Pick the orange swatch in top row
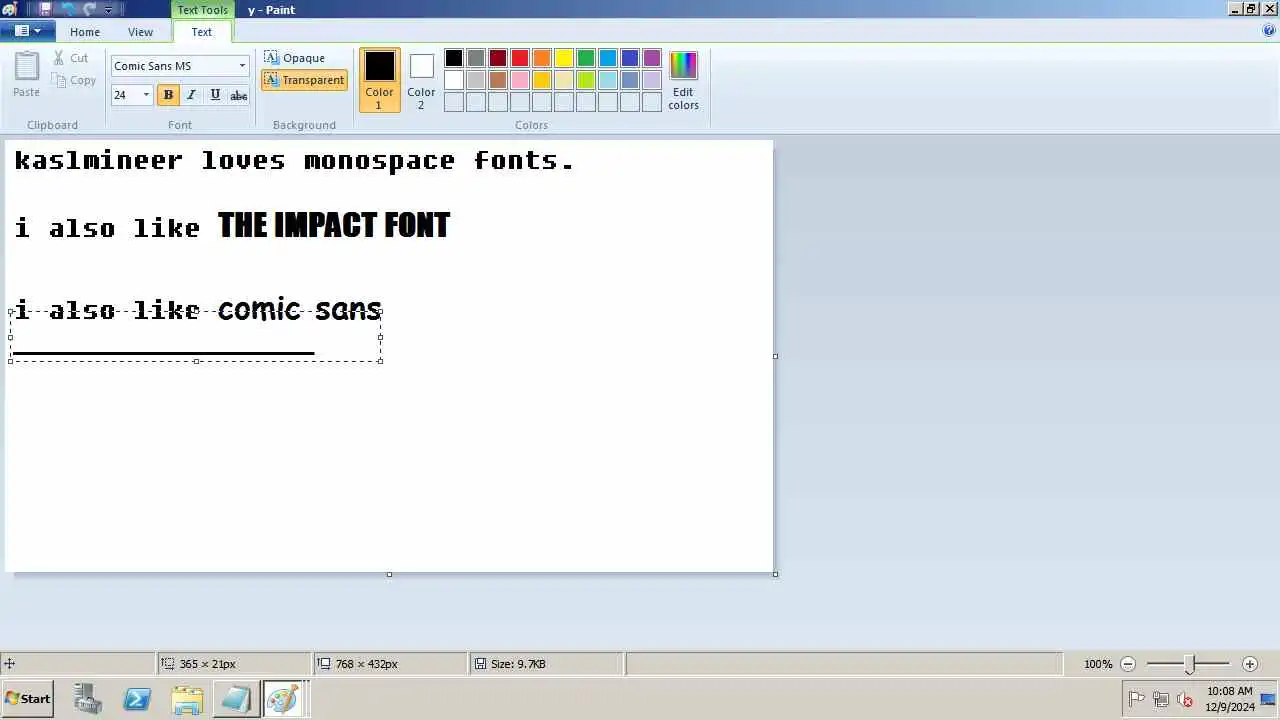 pos(542,58)
